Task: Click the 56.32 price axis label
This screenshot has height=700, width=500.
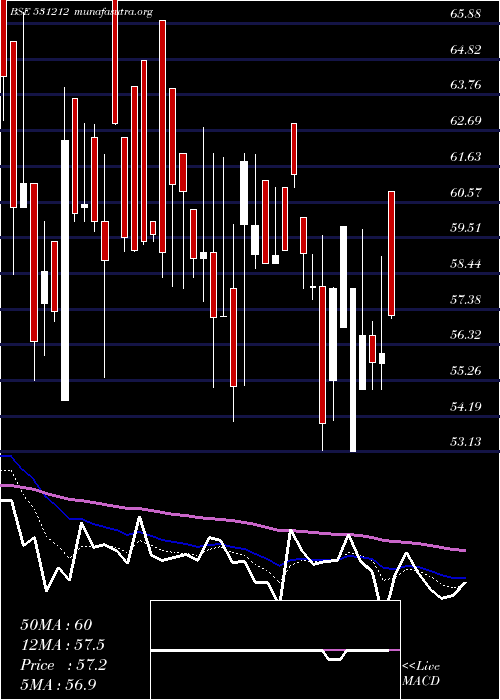Action: (x=465, y=335)
